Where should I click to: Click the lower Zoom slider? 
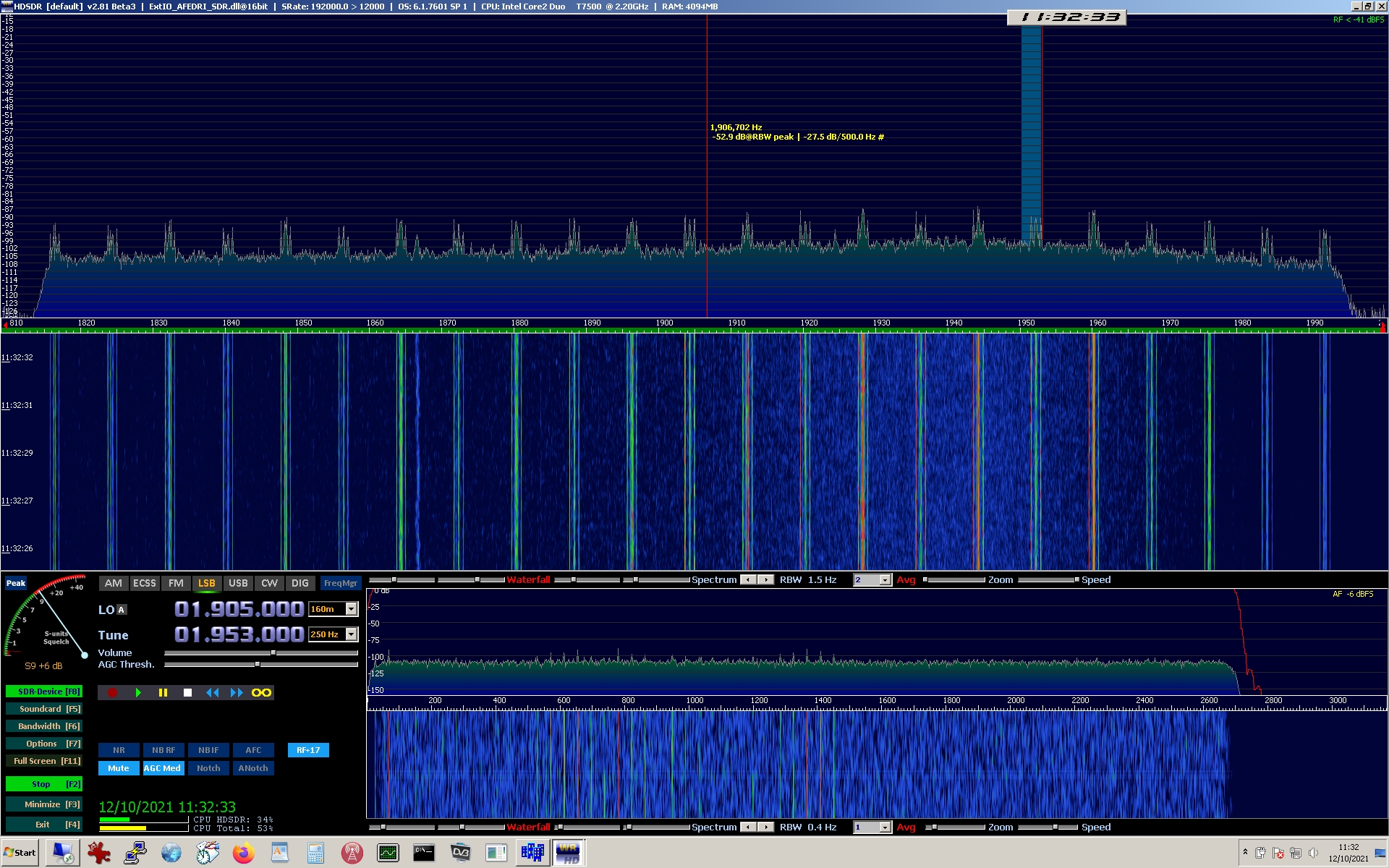click(954, 827)
